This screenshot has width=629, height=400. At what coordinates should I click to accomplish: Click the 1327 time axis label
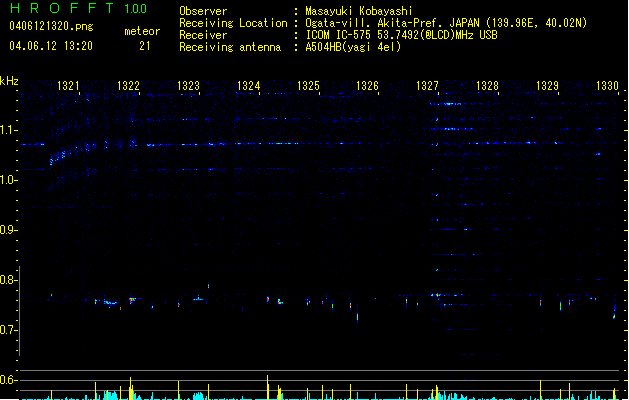(x=427, y=86)
